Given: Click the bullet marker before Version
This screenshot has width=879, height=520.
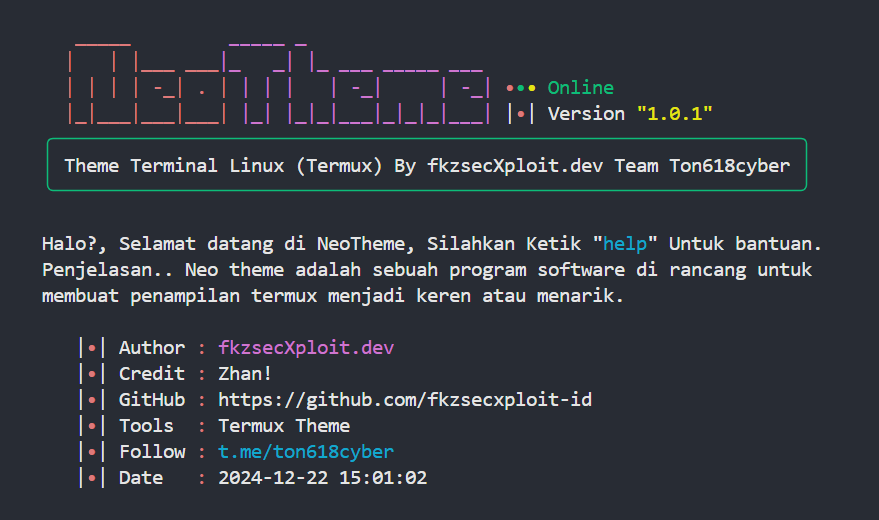Looking at the screenshot, I should [x=521, y=114].
